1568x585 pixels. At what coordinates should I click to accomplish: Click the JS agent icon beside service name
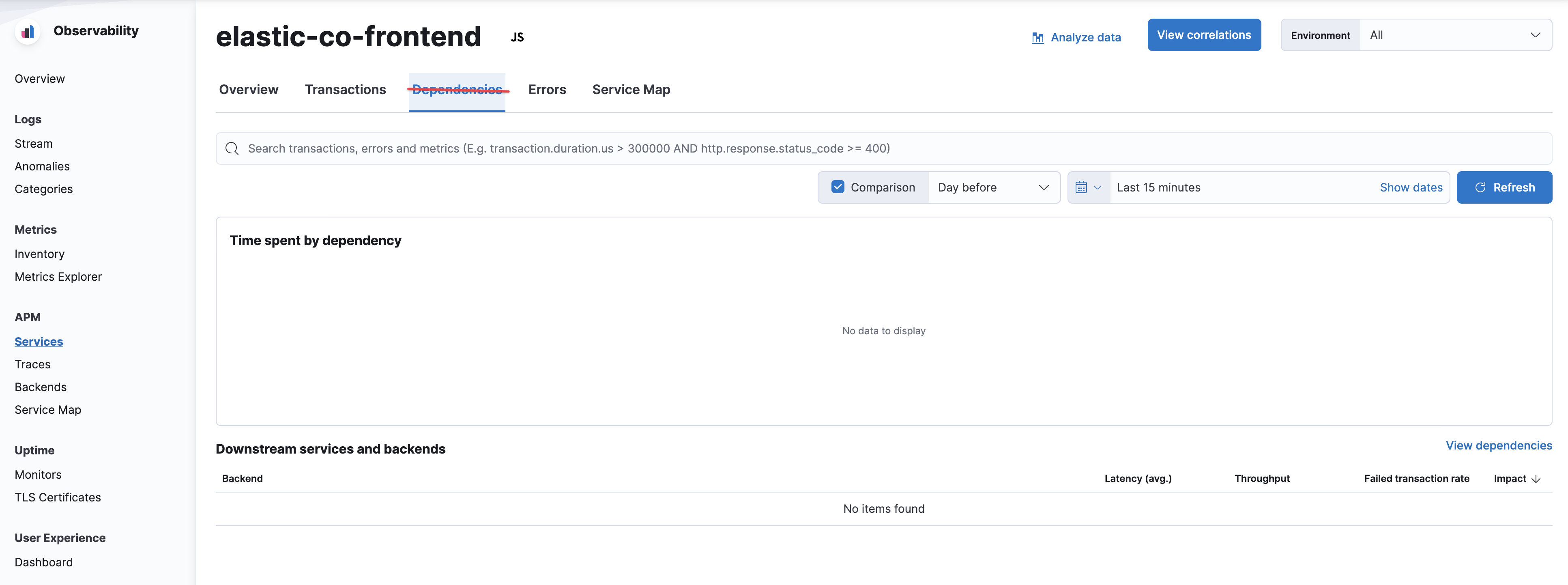[x=517, y=37]
